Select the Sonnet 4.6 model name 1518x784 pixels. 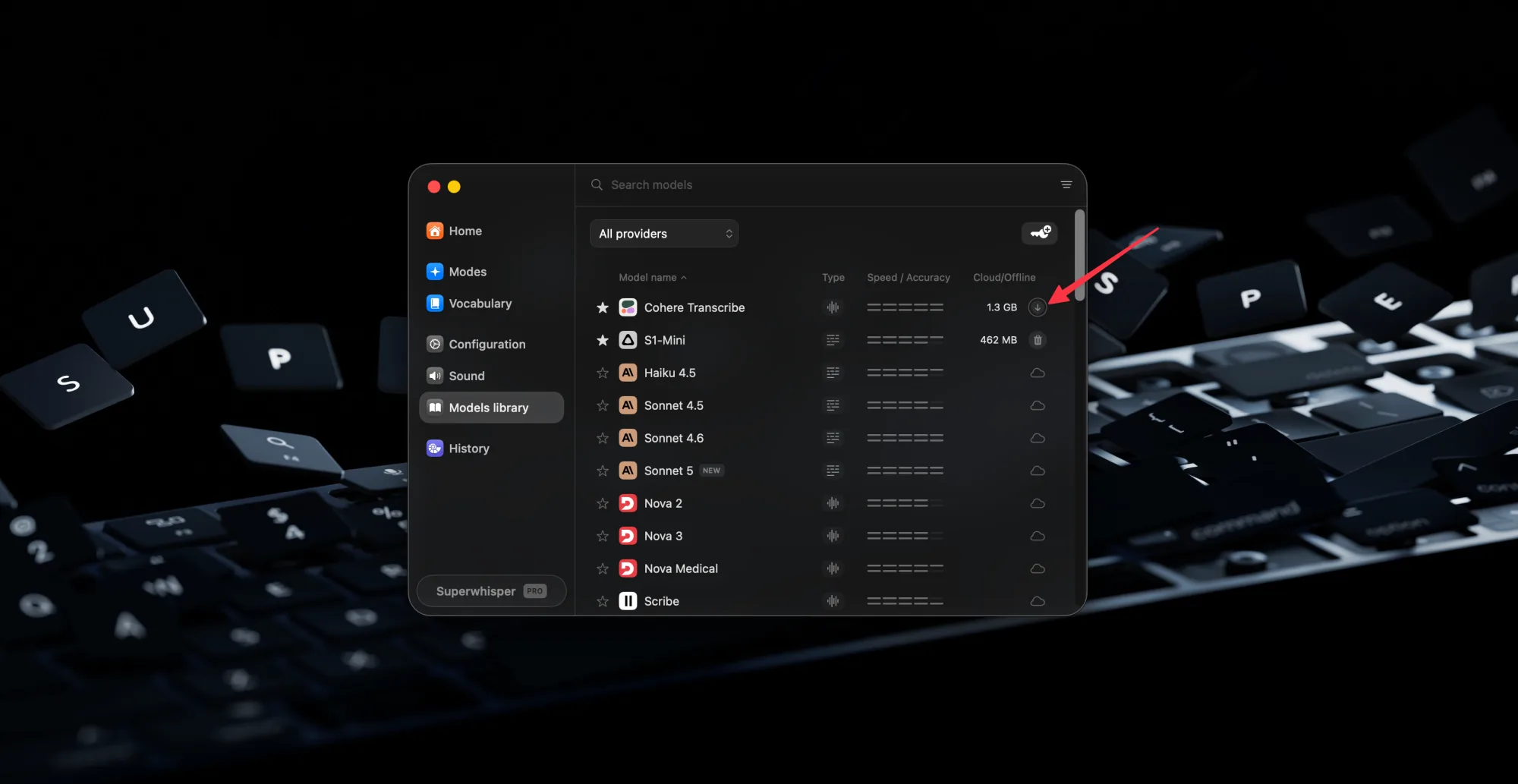[x=674, y=438]
